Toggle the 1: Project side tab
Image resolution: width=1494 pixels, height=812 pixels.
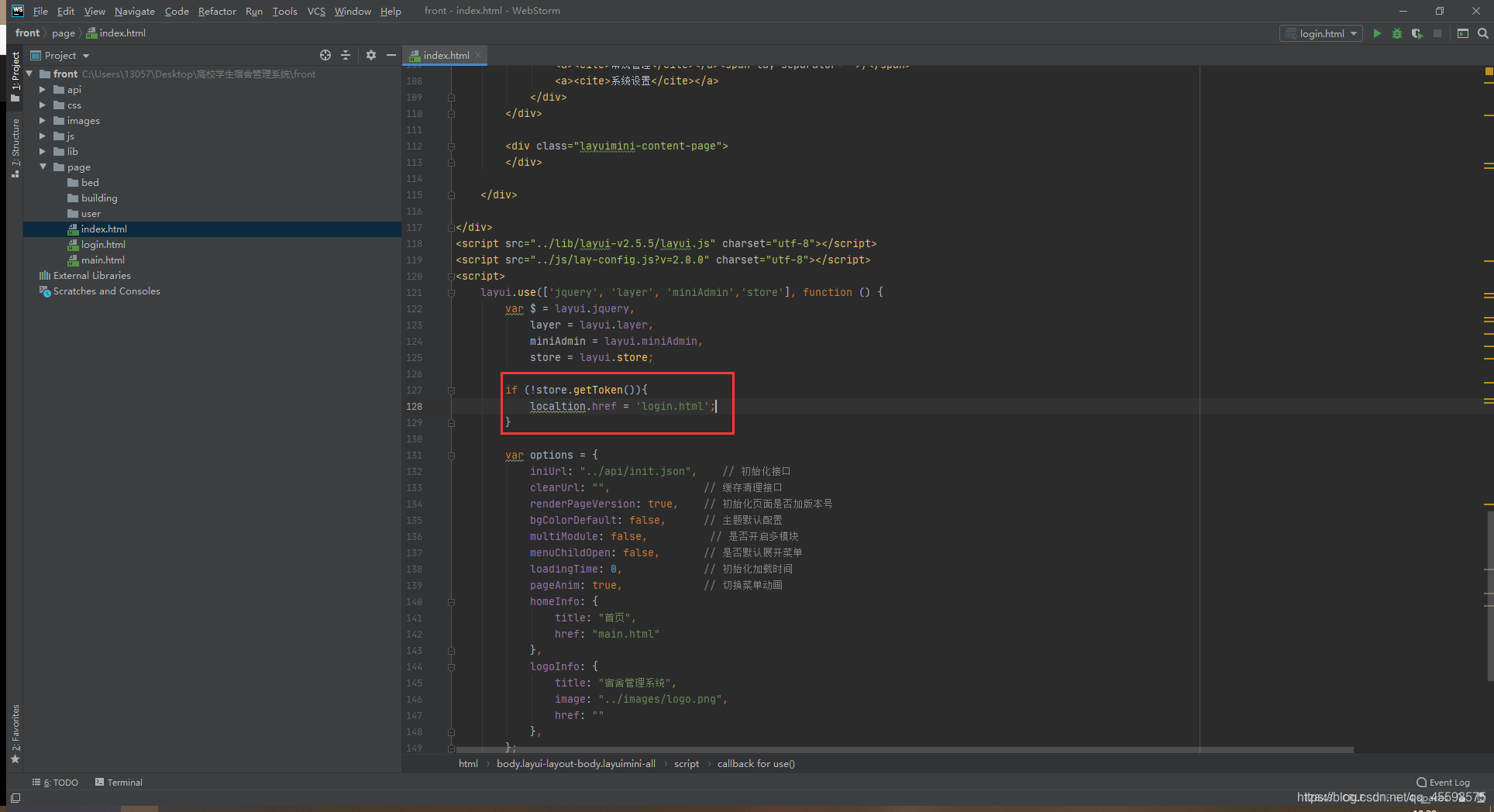(x=15, y=76)
